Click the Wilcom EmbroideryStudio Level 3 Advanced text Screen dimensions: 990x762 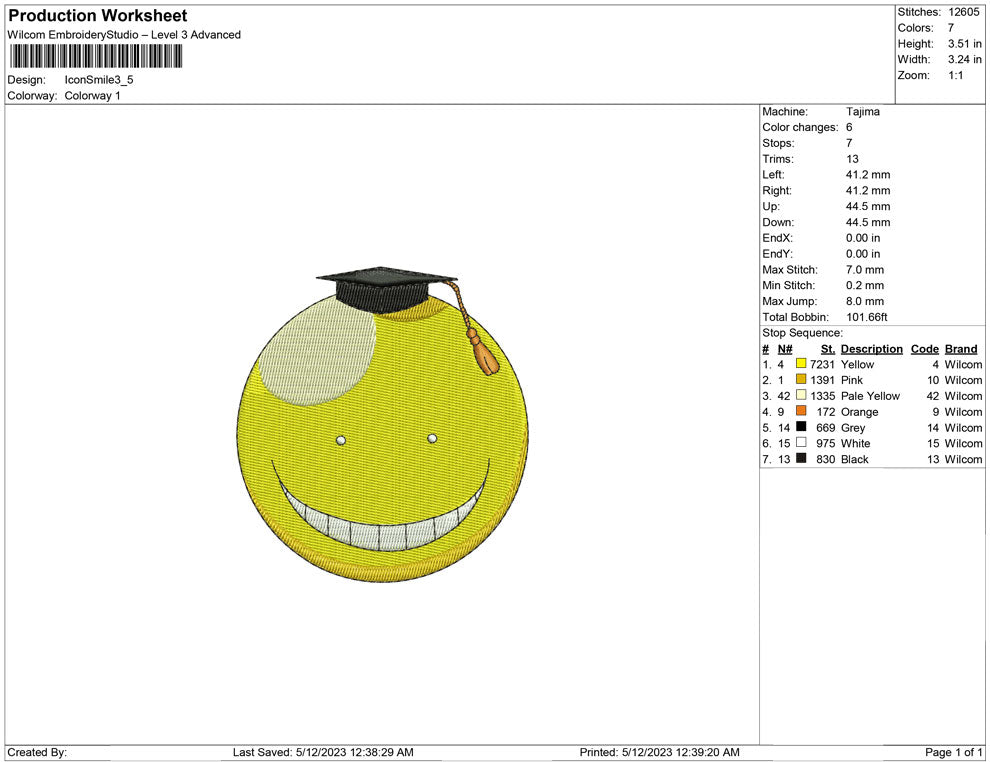click(x=124, y=35)
